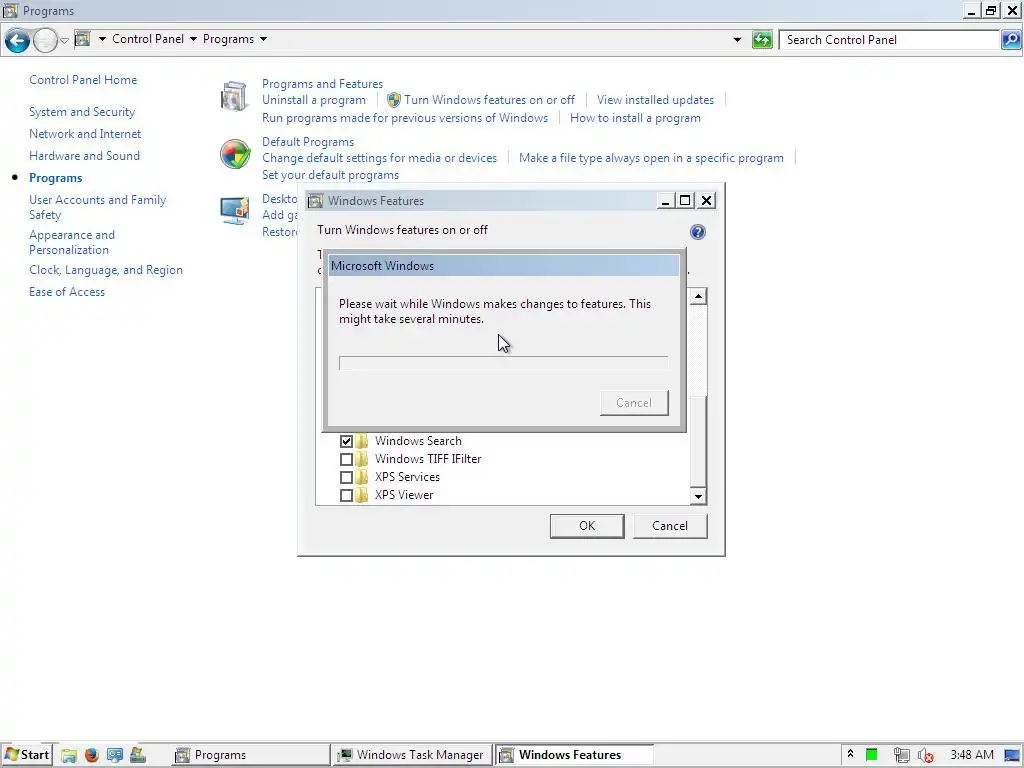The width and height of the screenshot is (1024, 768).
Task: Click the third quick launch icon
Action: (x=115, y=756)
